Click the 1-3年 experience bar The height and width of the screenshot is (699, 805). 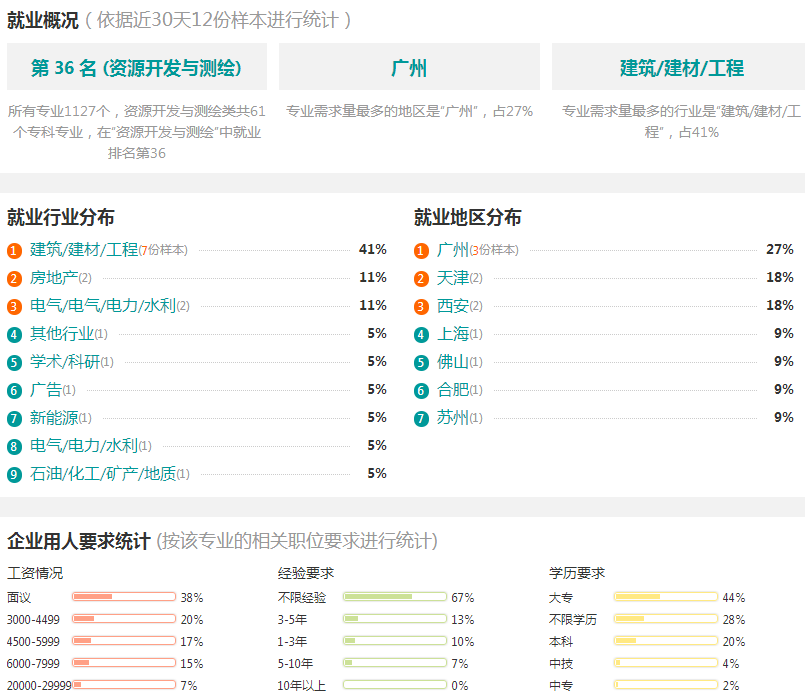pos(395,640)
